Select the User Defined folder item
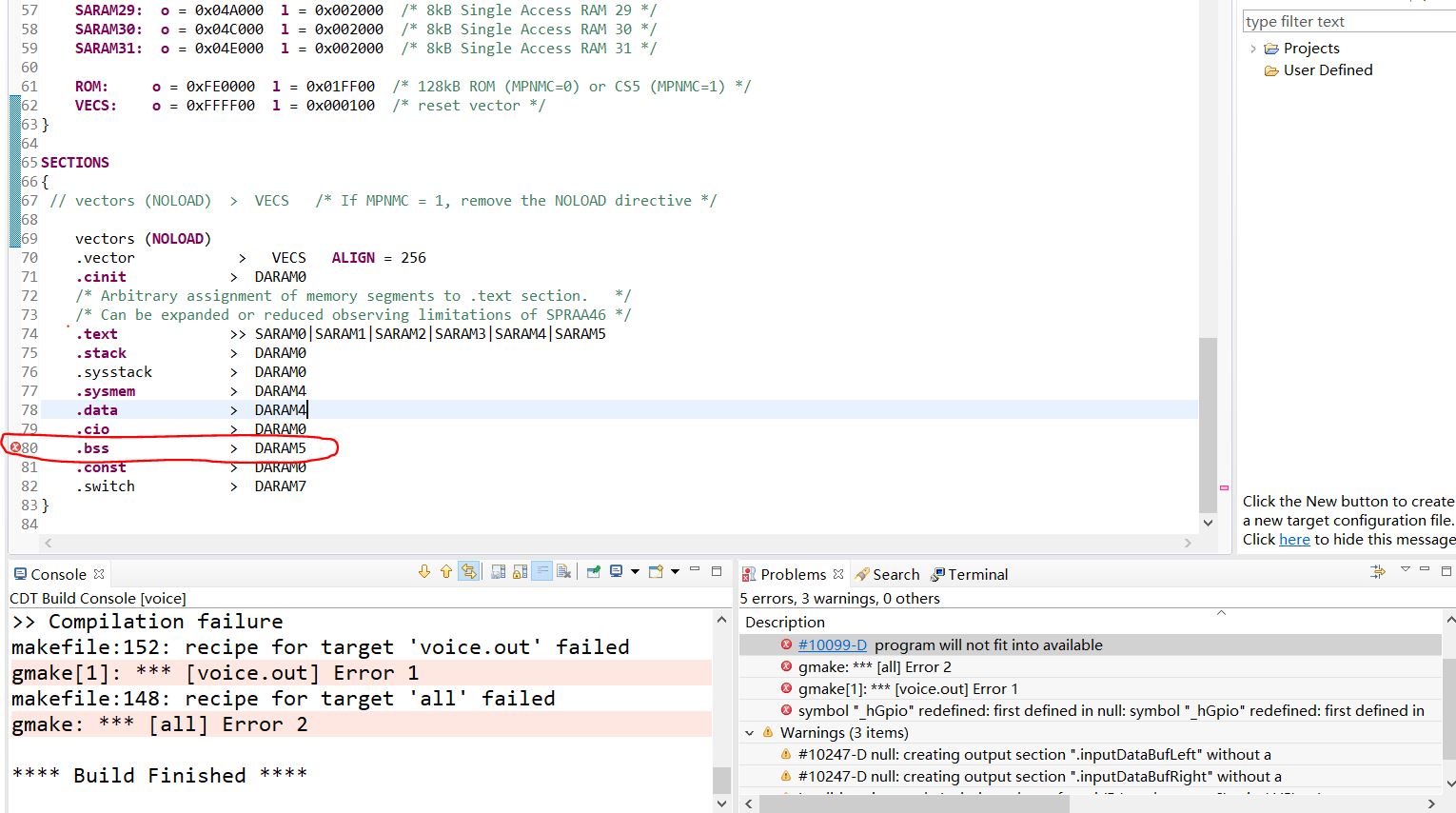The width and height of the screenshot is (1456, 813). 1318,69
